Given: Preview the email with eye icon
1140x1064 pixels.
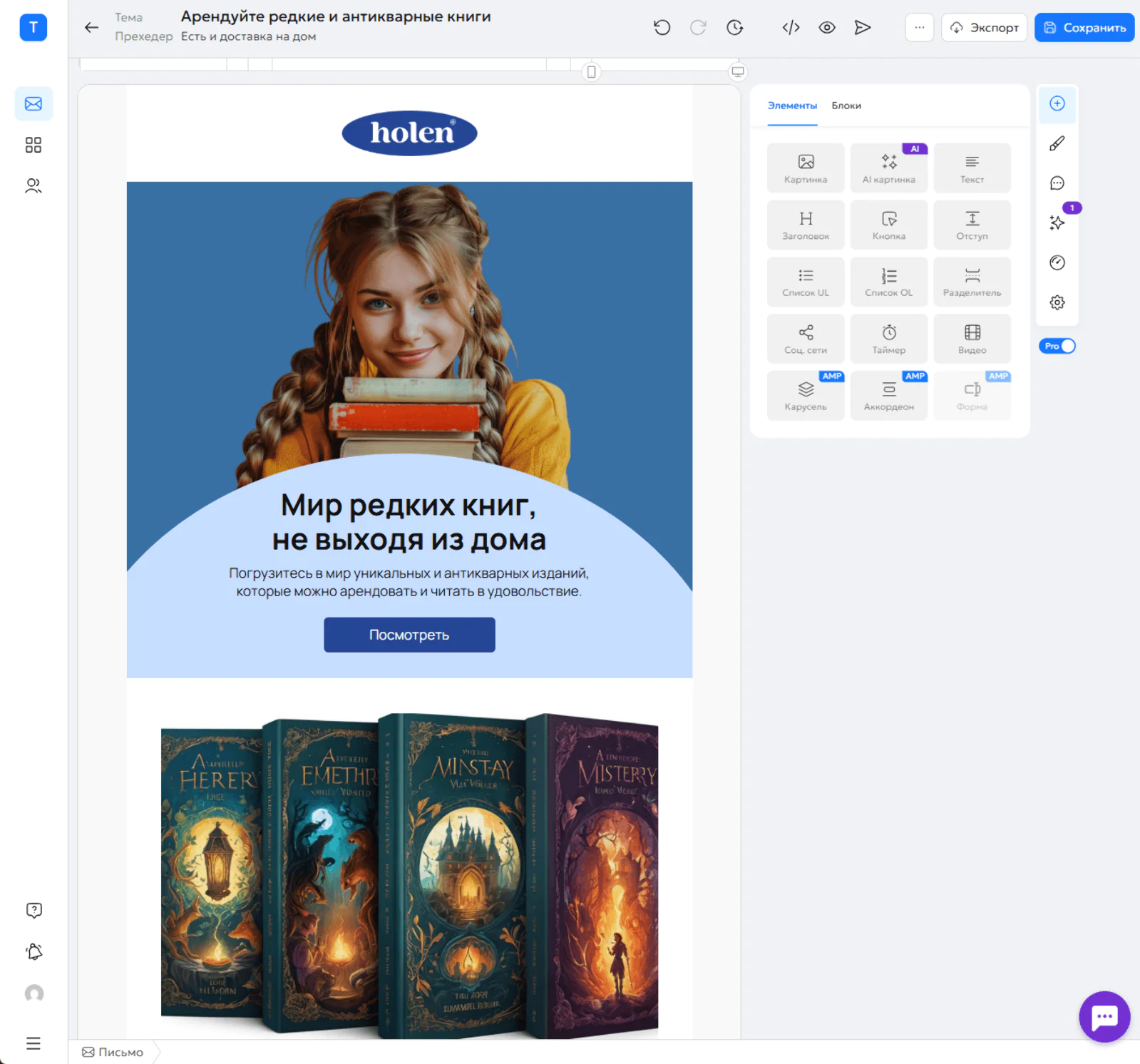Looking at the screenshot, I should tap(827, 28).
